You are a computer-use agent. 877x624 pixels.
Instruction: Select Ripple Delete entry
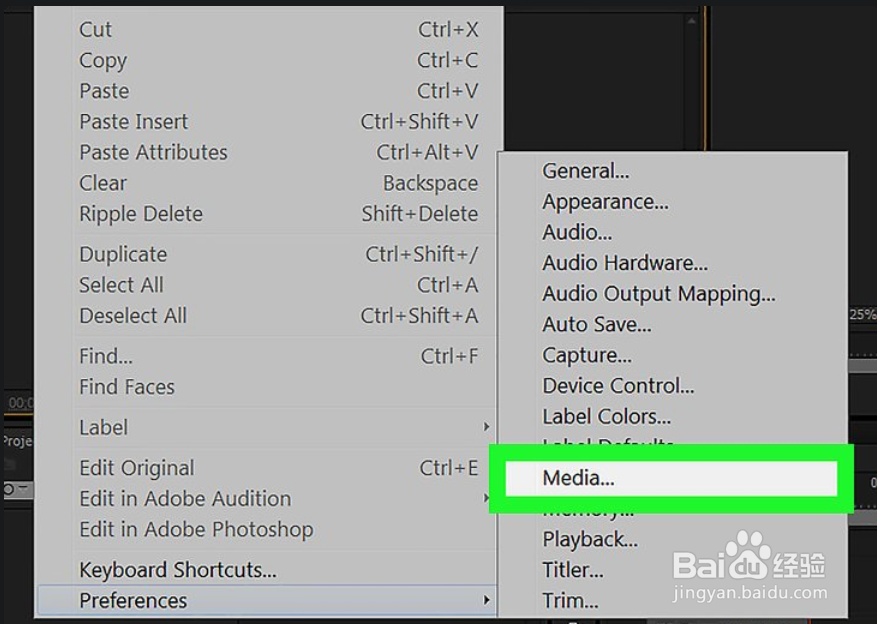point(141,214)
